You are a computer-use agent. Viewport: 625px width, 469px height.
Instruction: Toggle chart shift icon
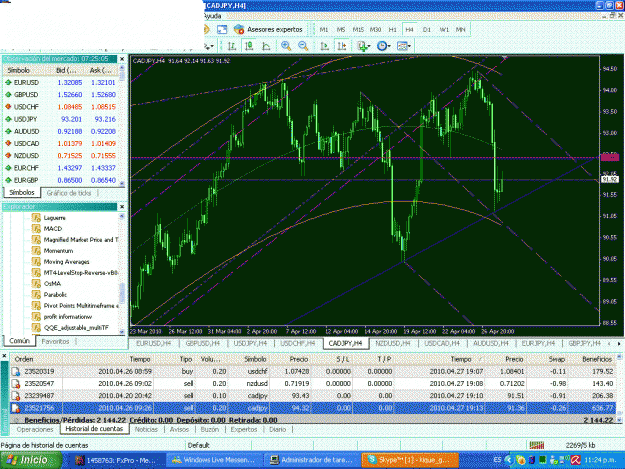point(342,46)
